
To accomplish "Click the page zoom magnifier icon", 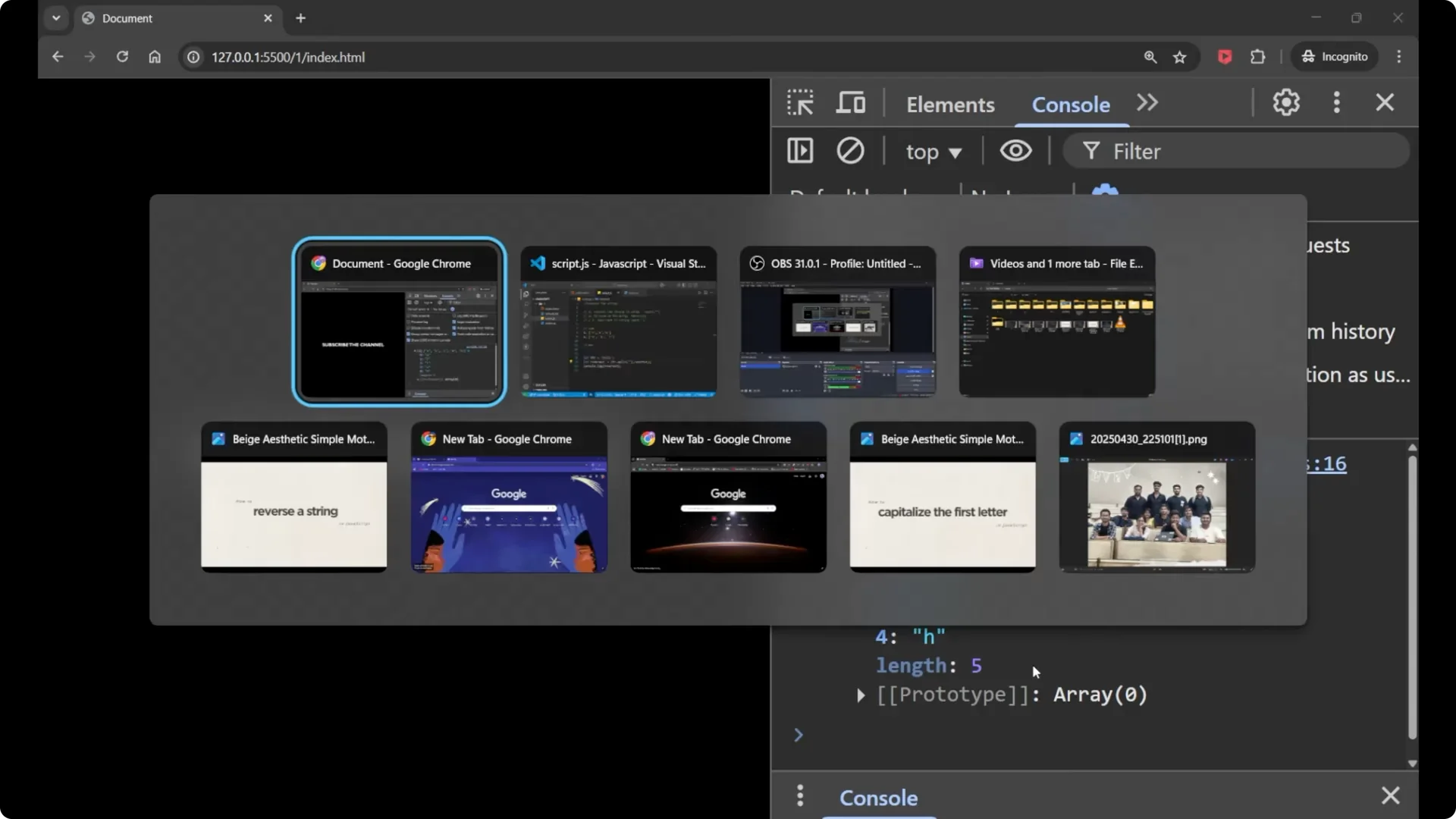I will point(1150,57).
